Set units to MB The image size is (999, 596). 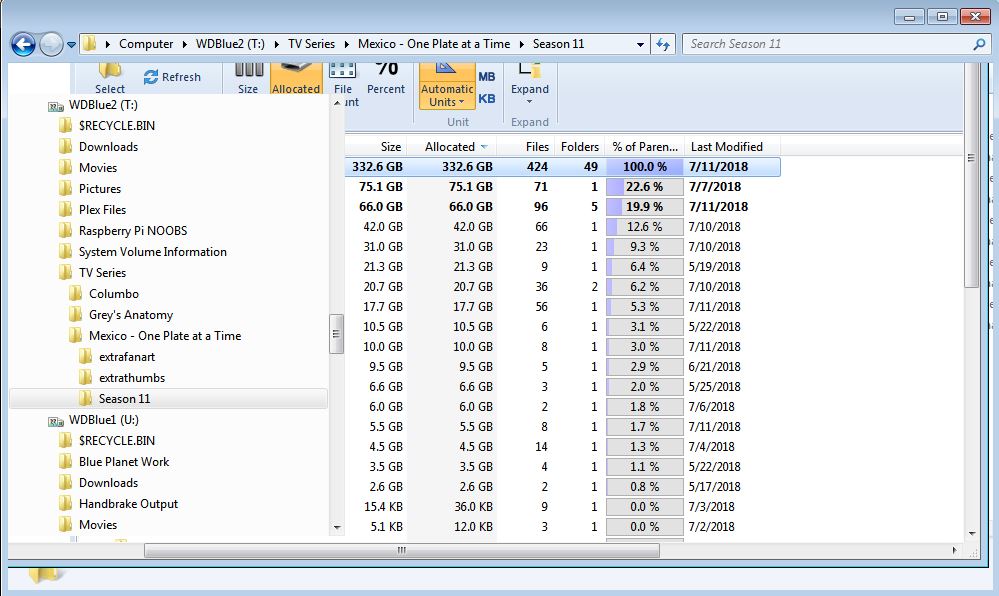click(487, 77)
